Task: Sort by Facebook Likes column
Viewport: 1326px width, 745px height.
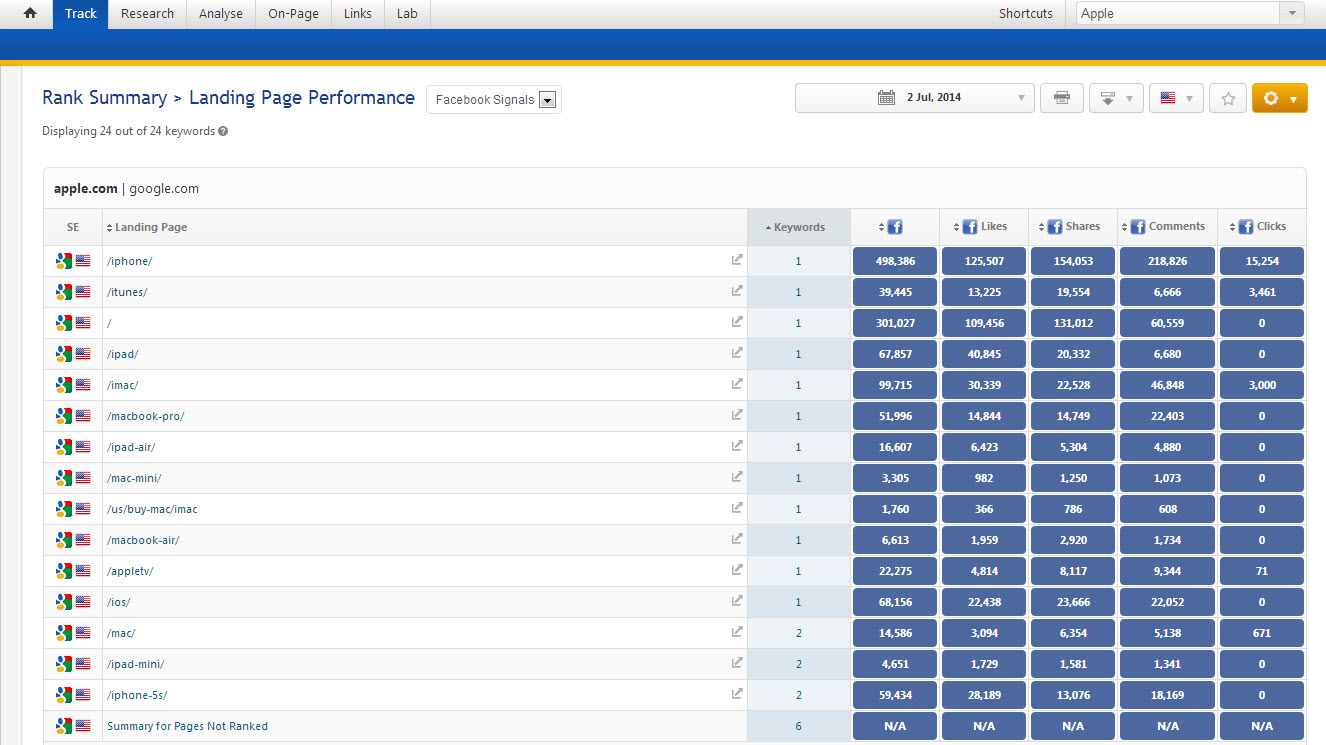Action: [984, 227]
